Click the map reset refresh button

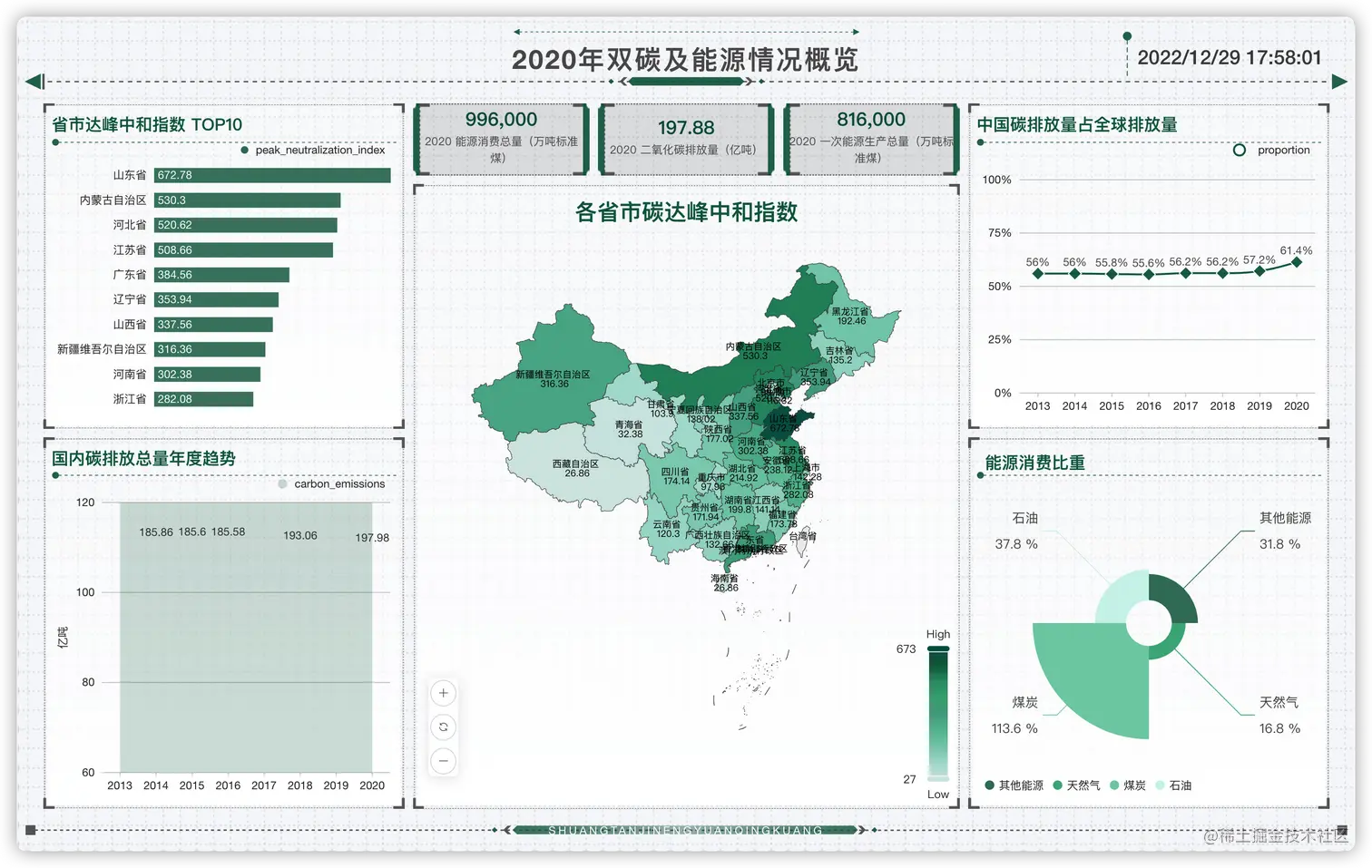[443, 727]
